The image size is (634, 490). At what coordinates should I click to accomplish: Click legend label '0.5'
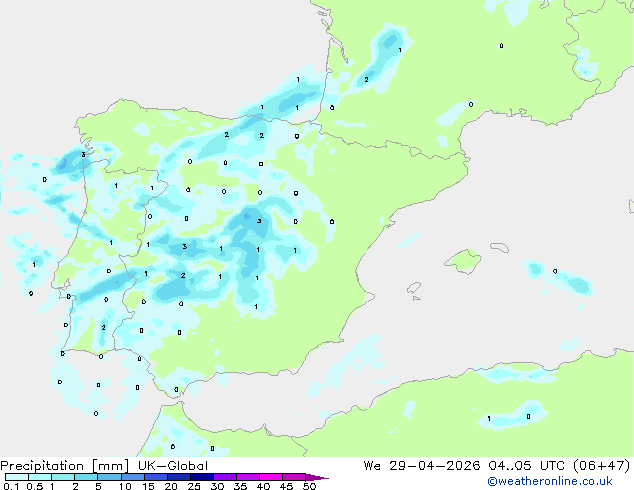pyautogui.click(x=34, y=486)
